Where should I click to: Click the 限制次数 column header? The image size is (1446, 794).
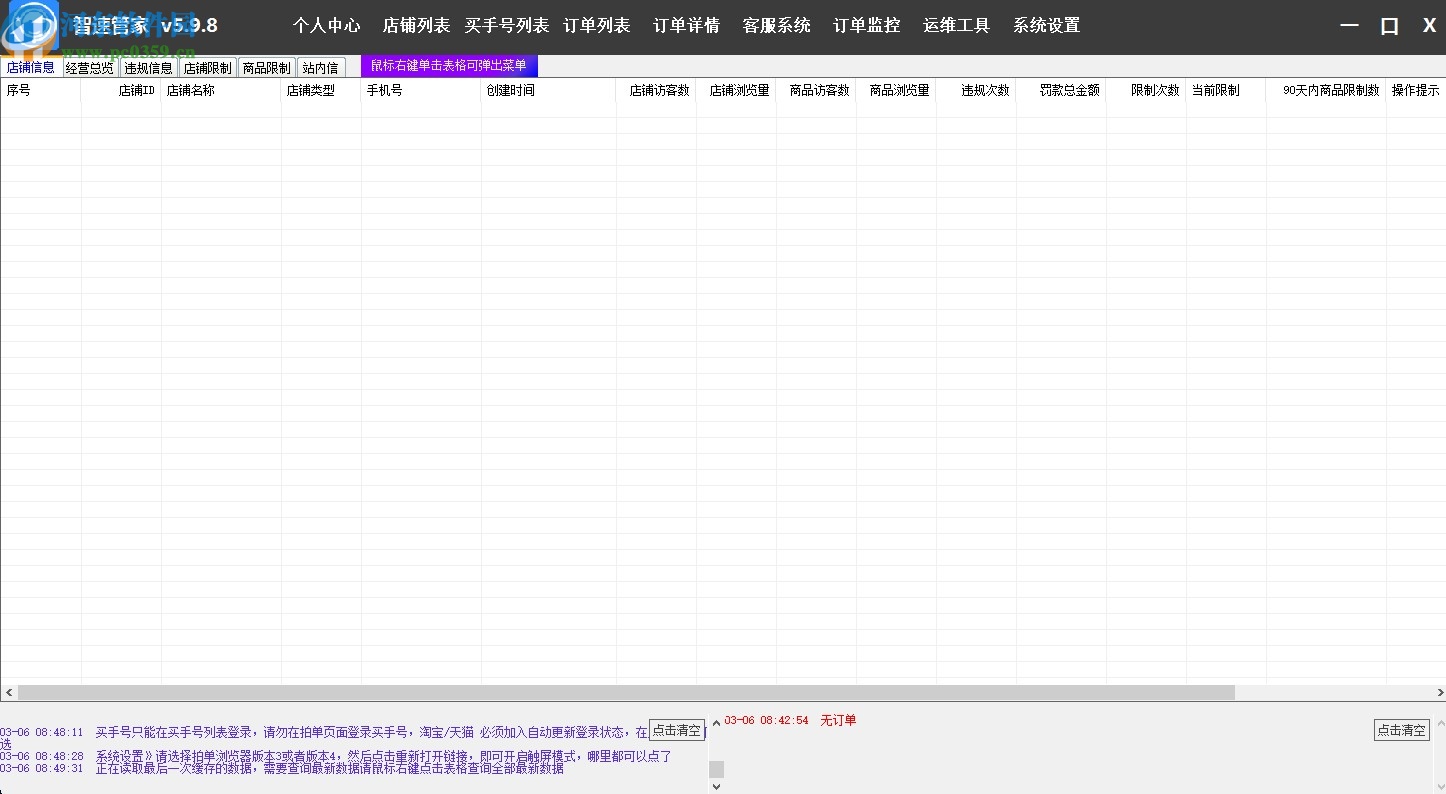coord(1146,91)
